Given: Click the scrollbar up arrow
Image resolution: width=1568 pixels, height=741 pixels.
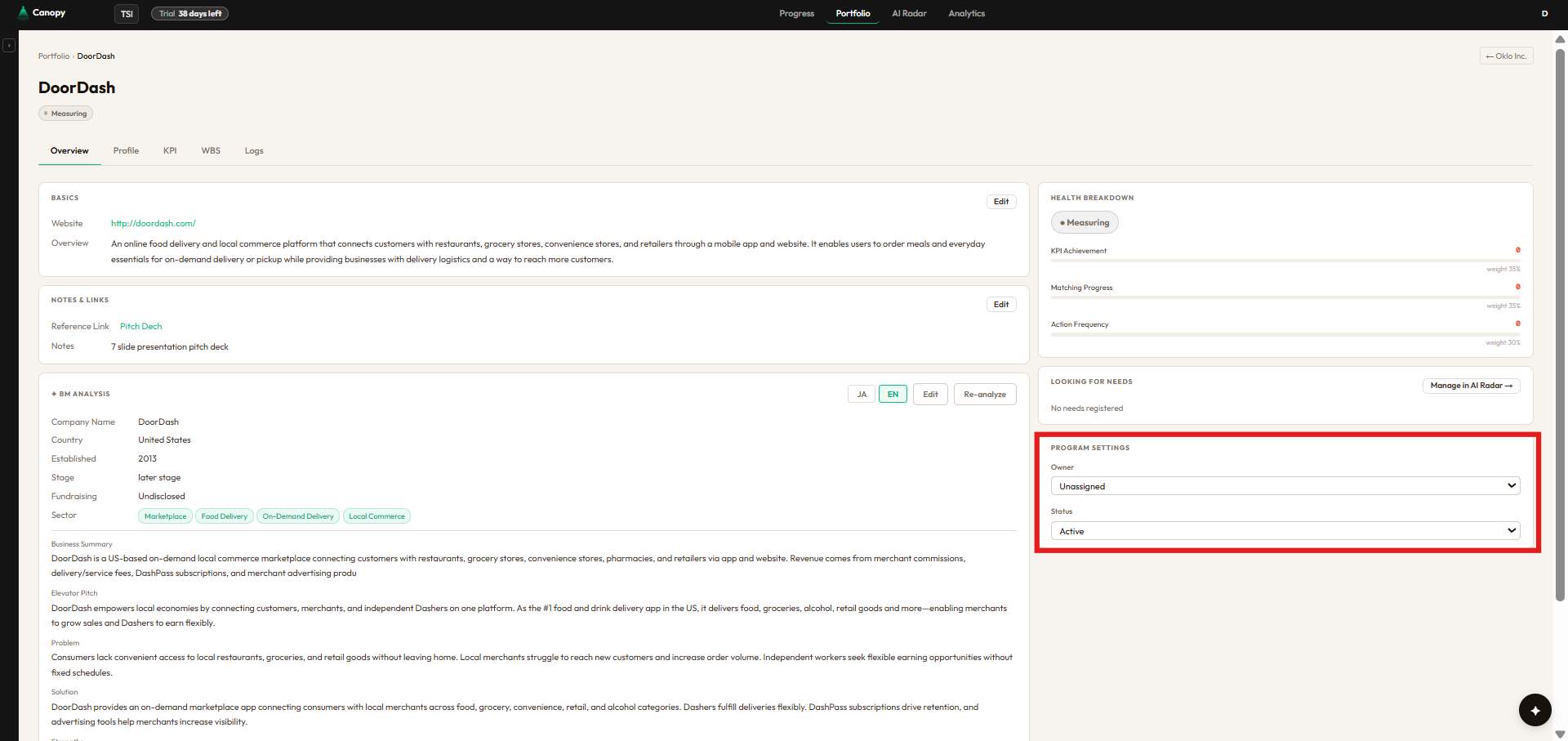Looking at the screenshot, I should point(1560,39).
